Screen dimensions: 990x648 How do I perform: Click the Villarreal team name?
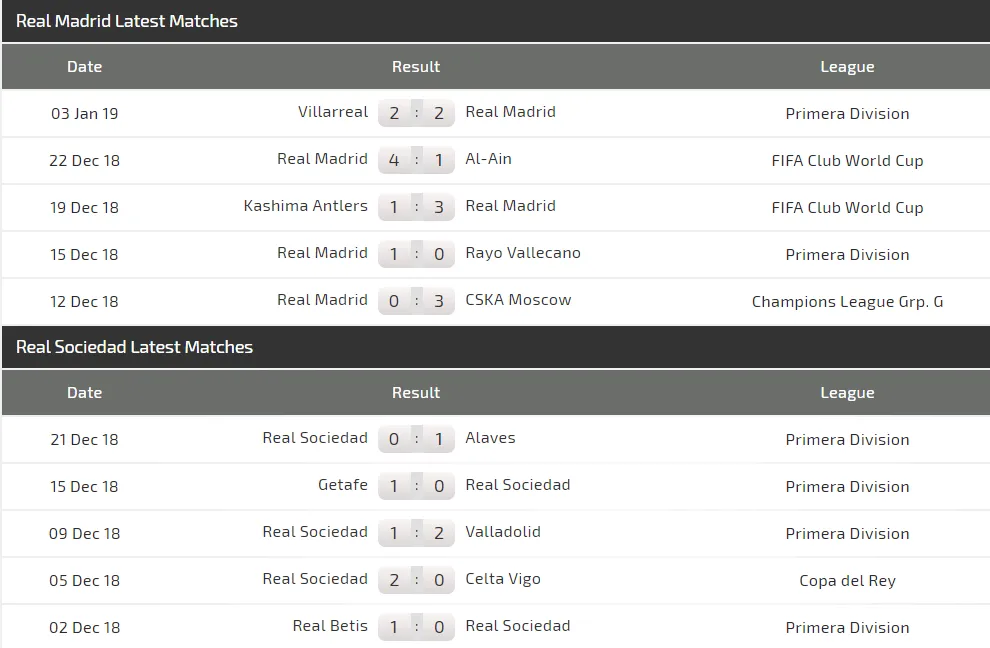point(333,112)
